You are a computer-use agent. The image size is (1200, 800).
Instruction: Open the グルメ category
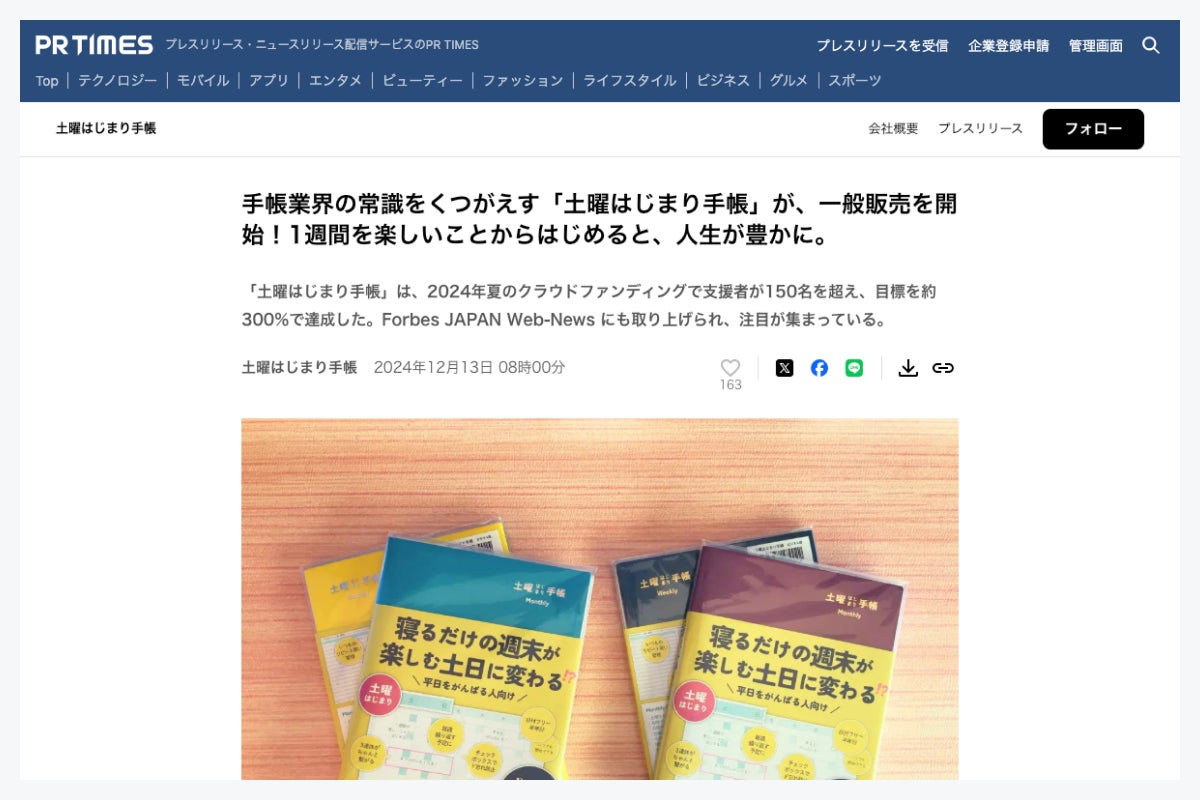coord(789,81)
